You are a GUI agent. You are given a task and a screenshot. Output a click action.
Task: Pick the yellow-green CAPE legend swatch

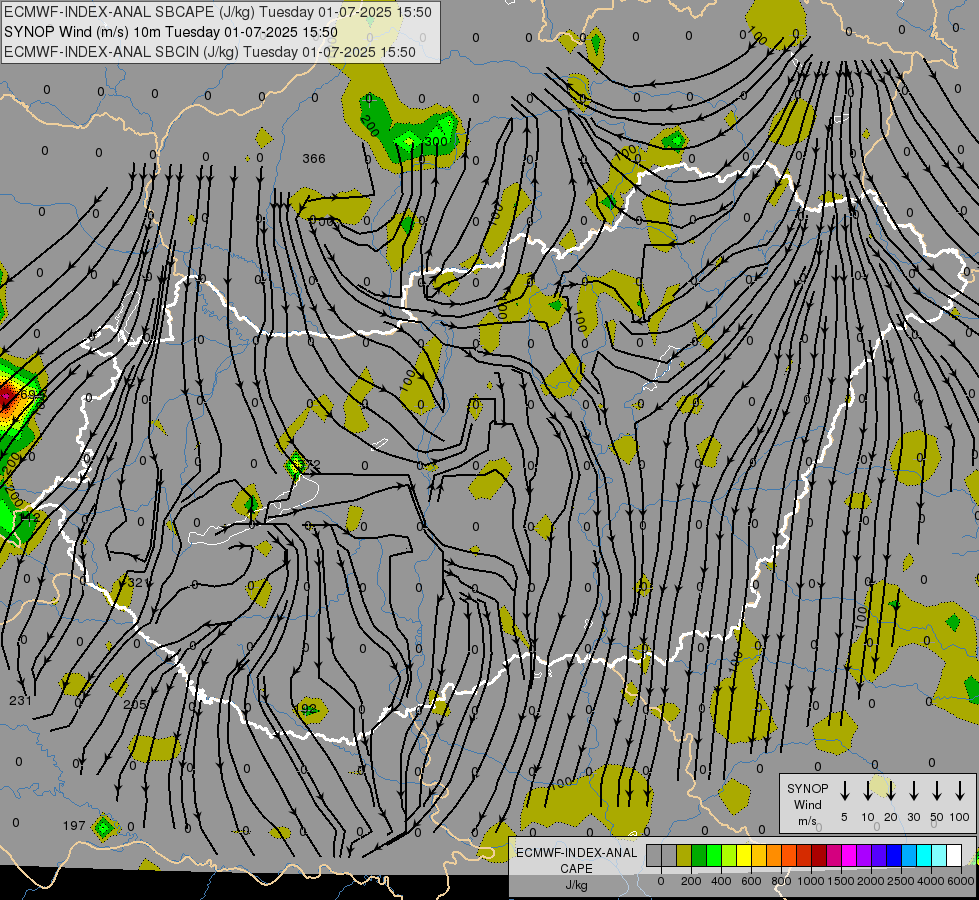click(729, 855)
